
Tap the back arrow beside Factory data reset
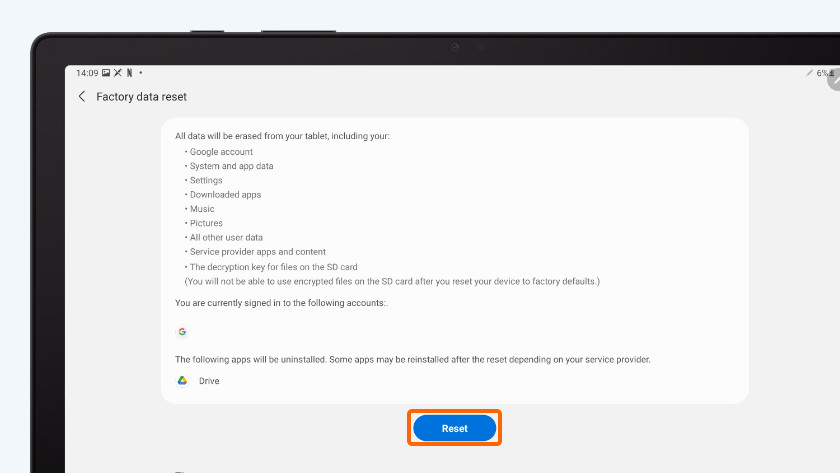point(82,96)
